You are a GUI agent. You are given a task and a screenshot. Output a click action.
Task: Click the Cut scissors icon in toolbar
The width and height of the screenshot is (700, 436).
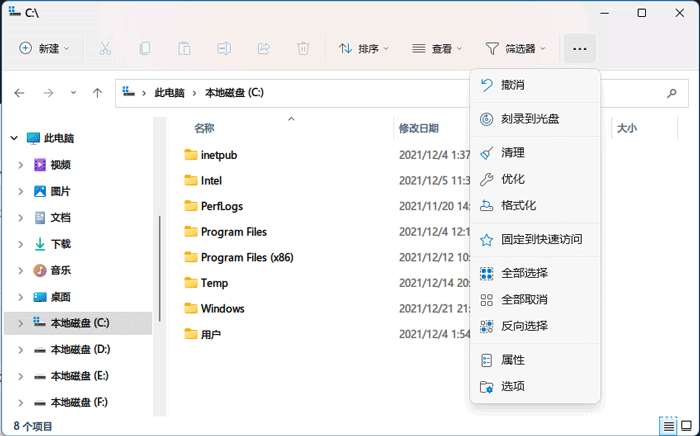pos(105,48)
